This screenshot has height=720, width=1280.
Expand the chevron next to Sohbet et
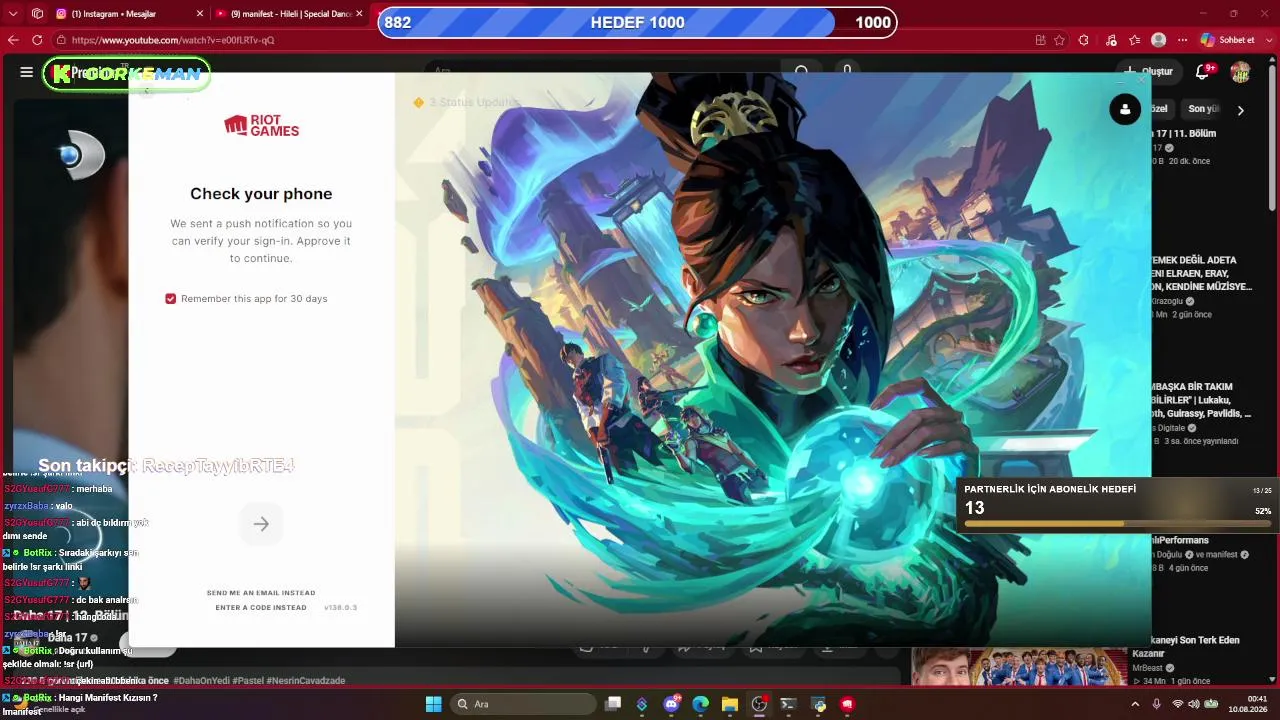(x=1268, y=40)
